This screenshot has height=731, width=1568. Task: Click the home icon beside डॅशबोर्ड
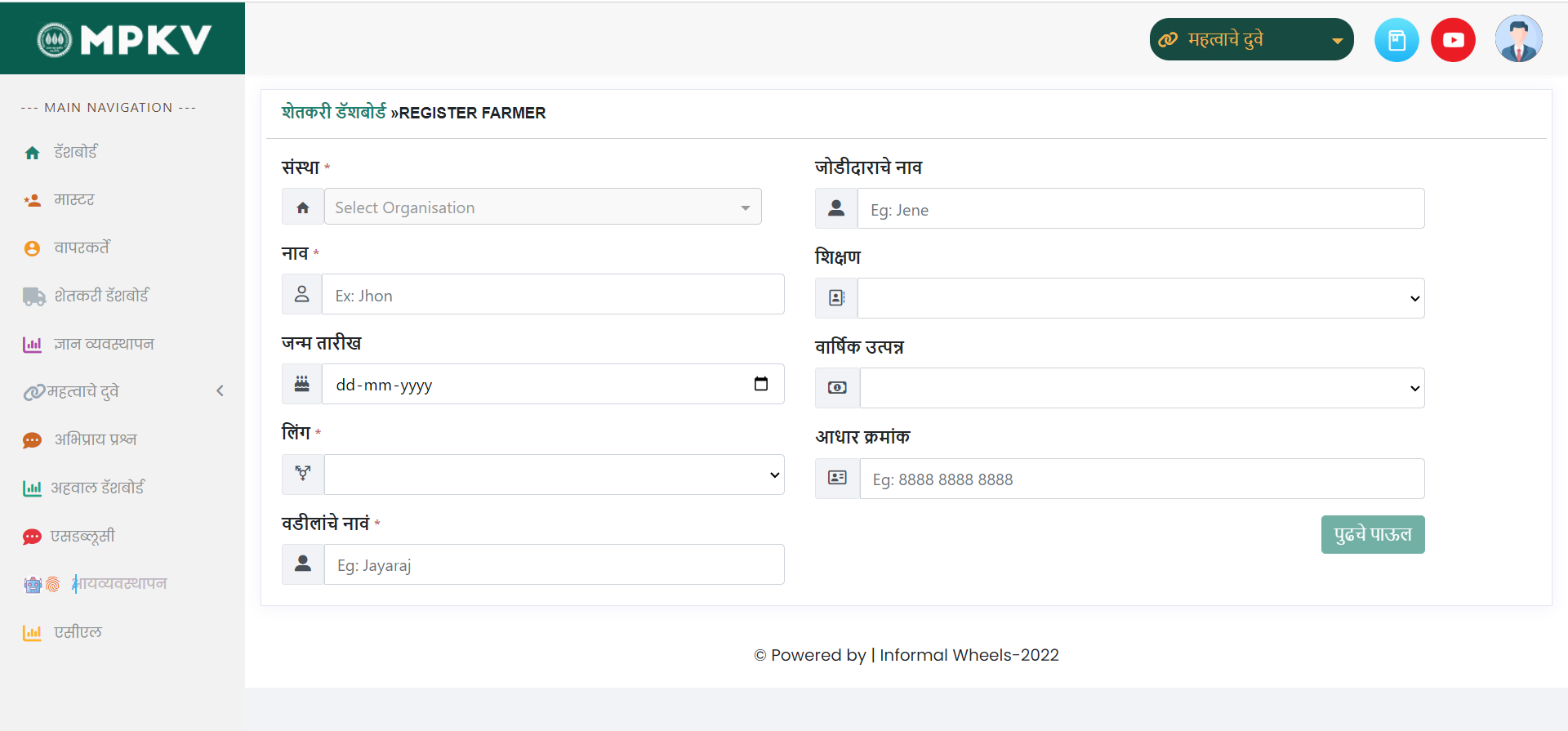(33, 153)
